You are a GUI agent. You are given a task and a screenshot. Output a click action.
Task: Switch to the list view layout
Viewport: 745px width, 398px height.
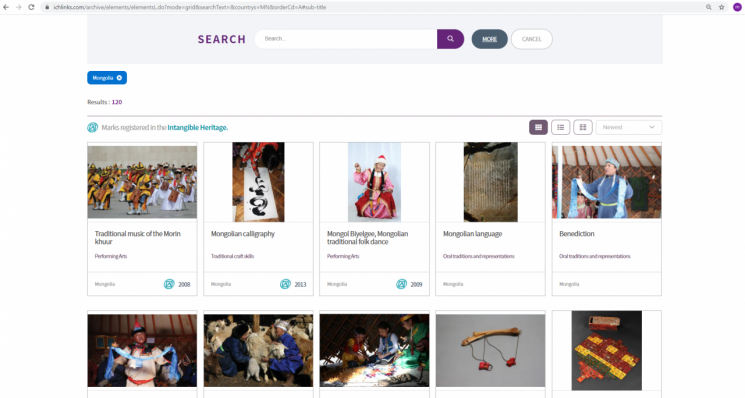(x=561, y=127)
